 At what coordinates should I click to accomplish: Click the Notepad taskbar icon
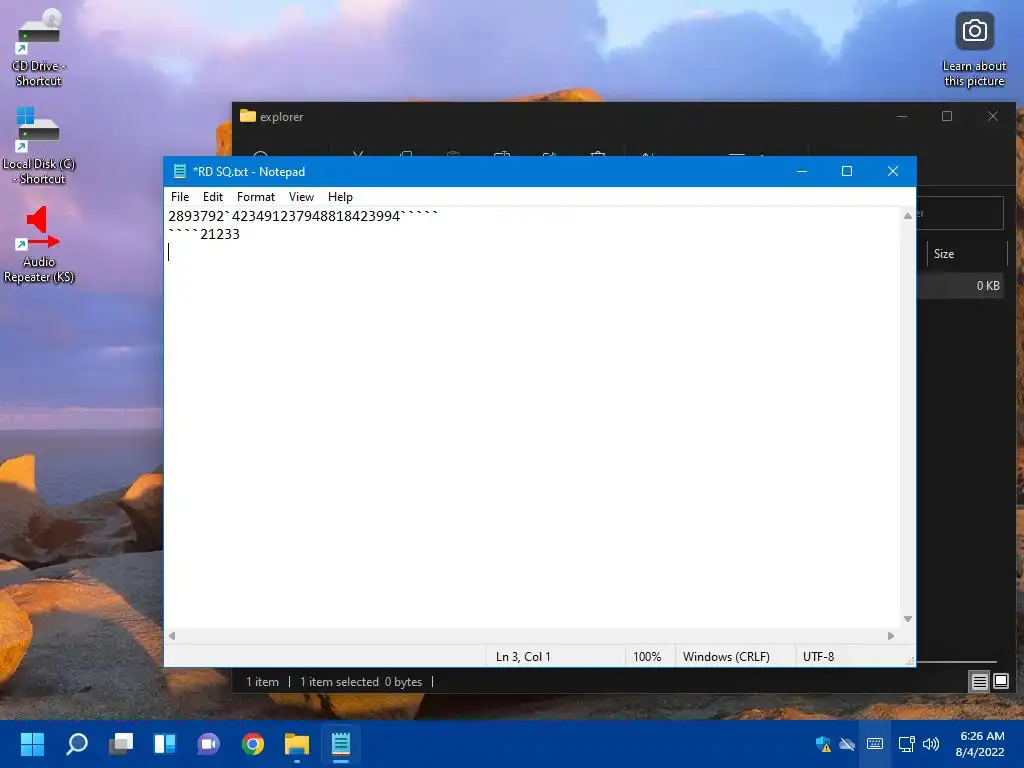[x=341, y=744]
